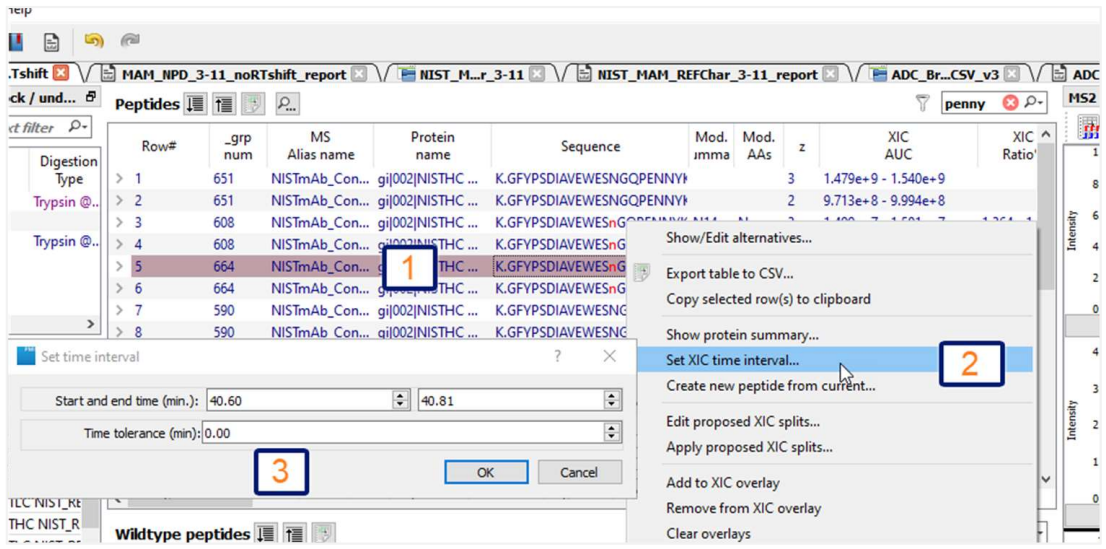Click Cancel in Set time interval dialog

click(x=581, y=473)
